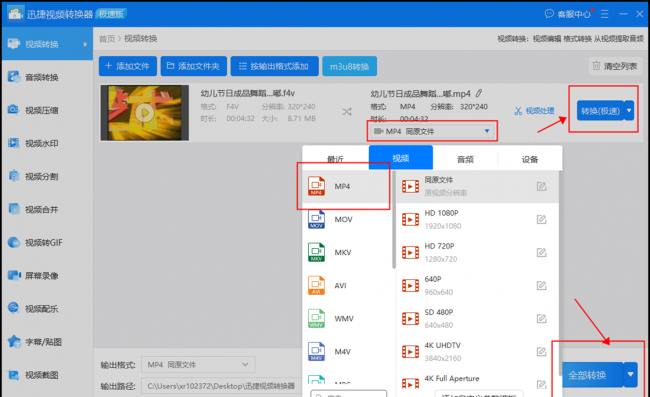This screenshot has height=397, width=650.
Task: Play the video thumbnail preview
Action: click(x=145, y=113)
